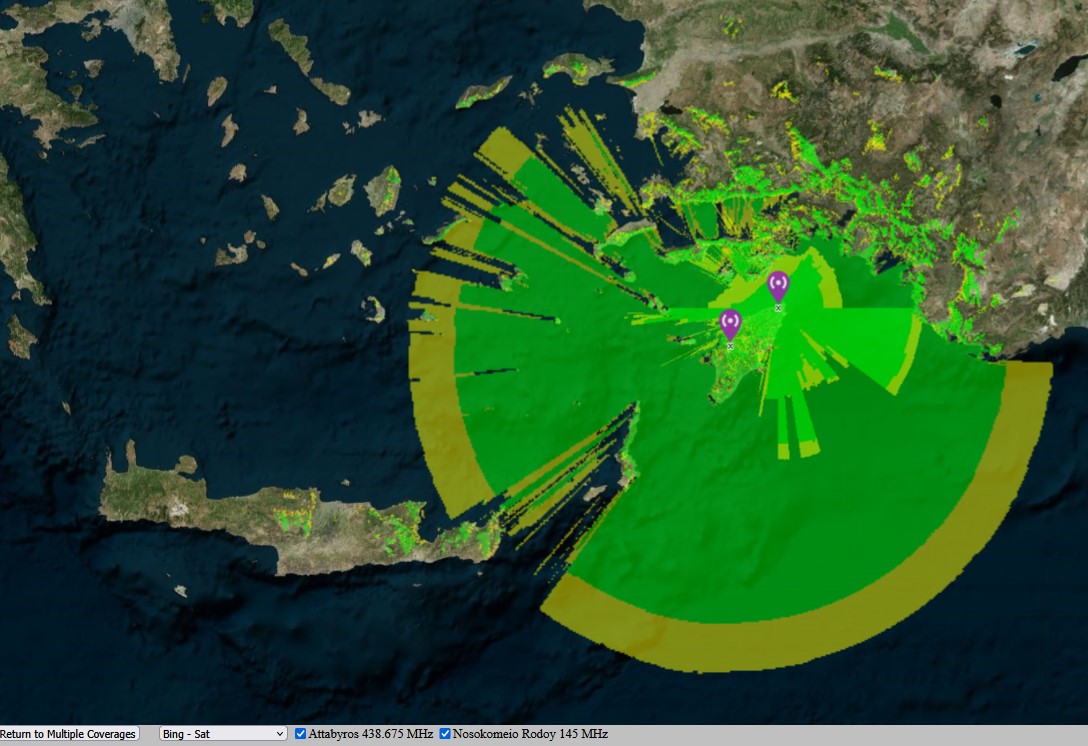Uncheck the Attabyros 438.675 MHz checkbox
The height and width of the screenshot is (746, 1088).
click(300, 734)
